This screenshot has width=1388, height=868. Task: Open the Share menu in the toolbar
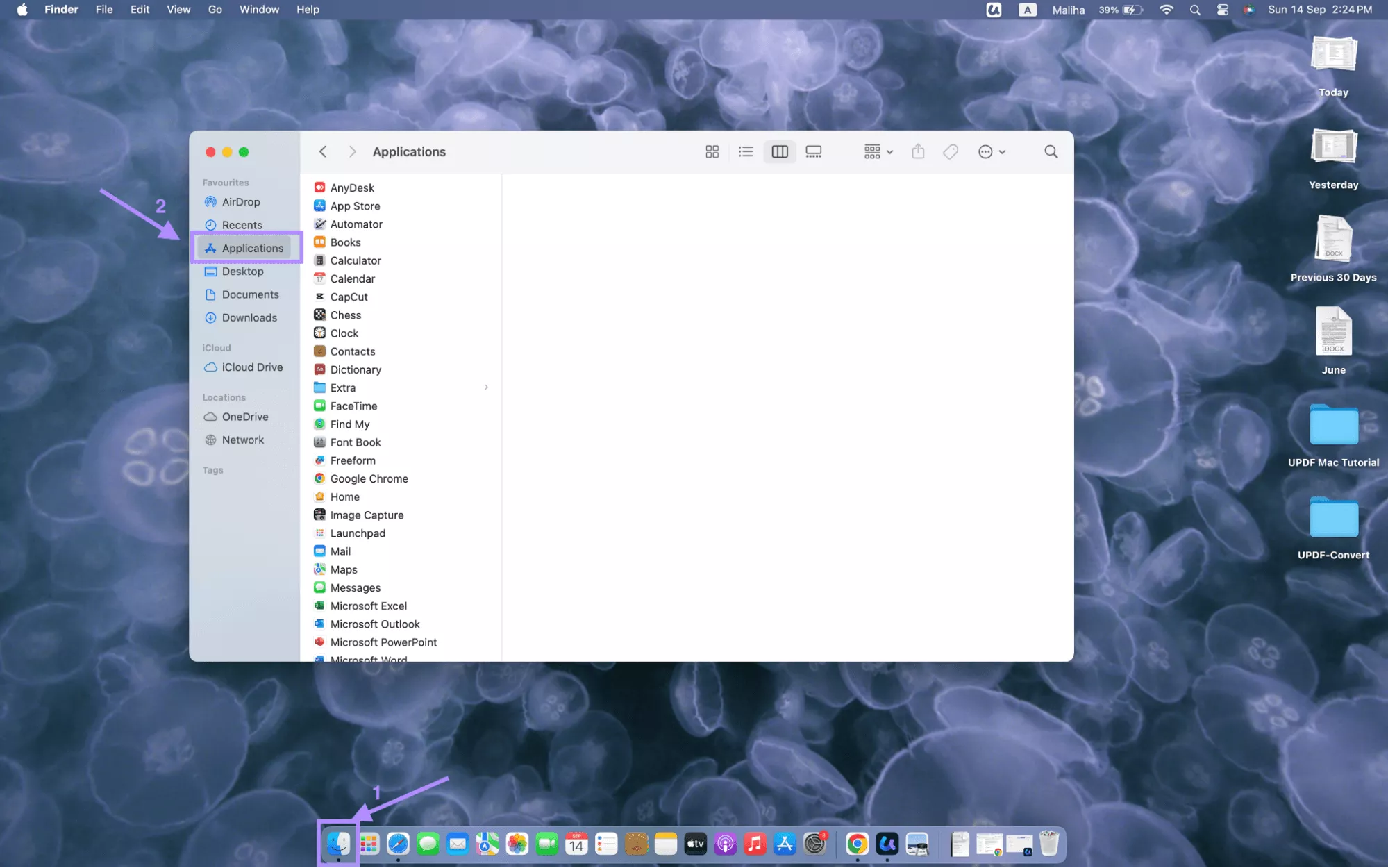pyautogui.click(x=918, y=151)
